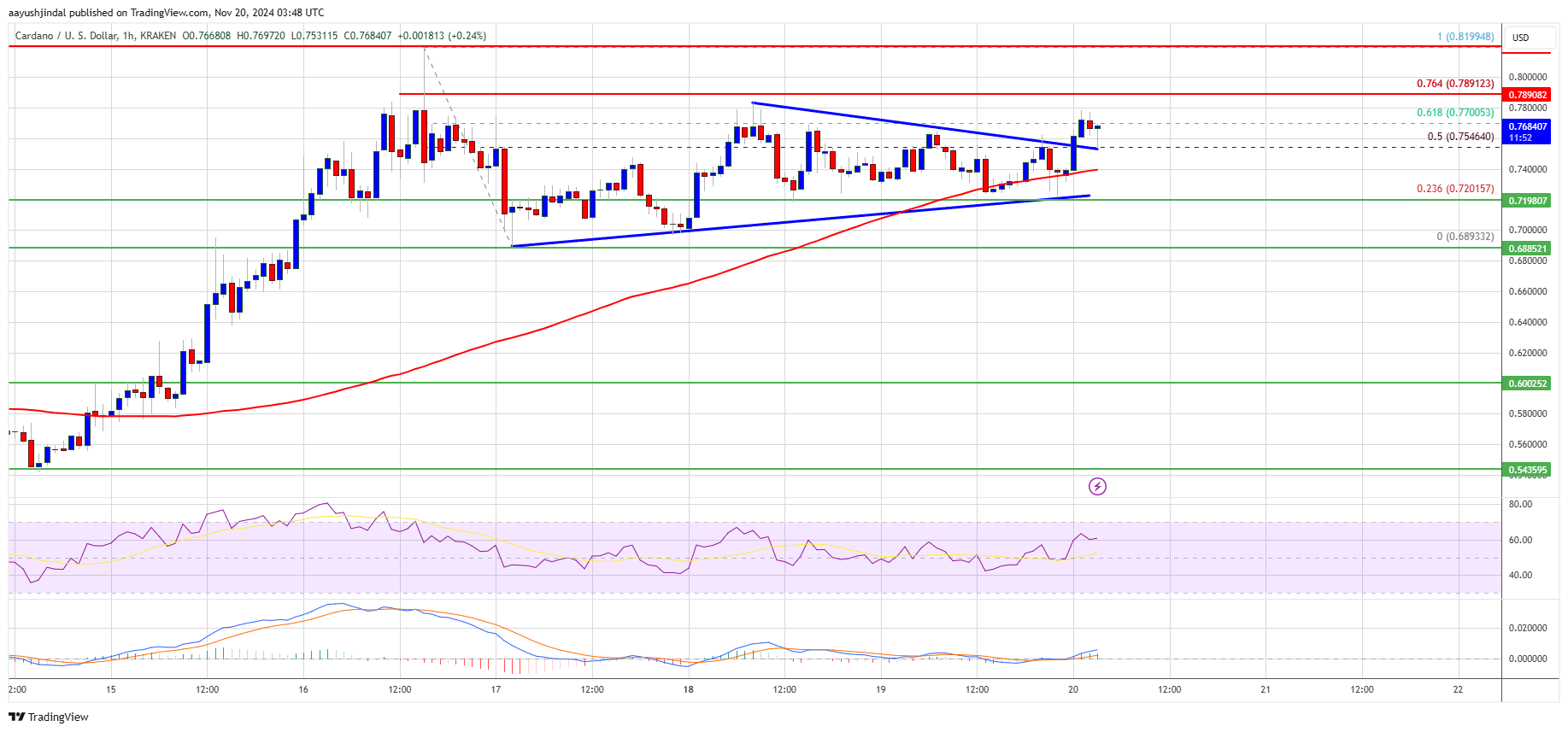Click the purple lightning bolt event icon
Screen dimensions: 1568x732
tap(1097, 487)
